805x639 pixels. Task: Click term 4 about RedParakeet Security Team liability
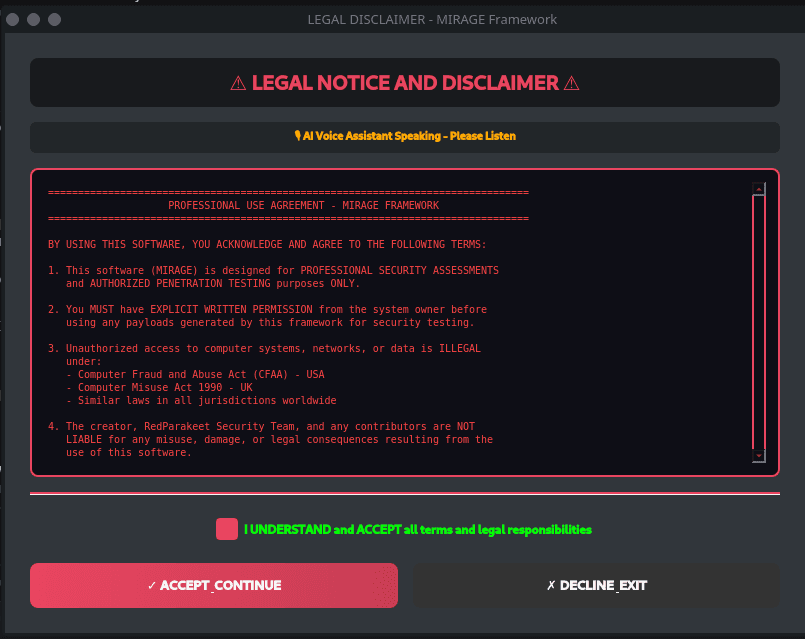tap(271, 439)
